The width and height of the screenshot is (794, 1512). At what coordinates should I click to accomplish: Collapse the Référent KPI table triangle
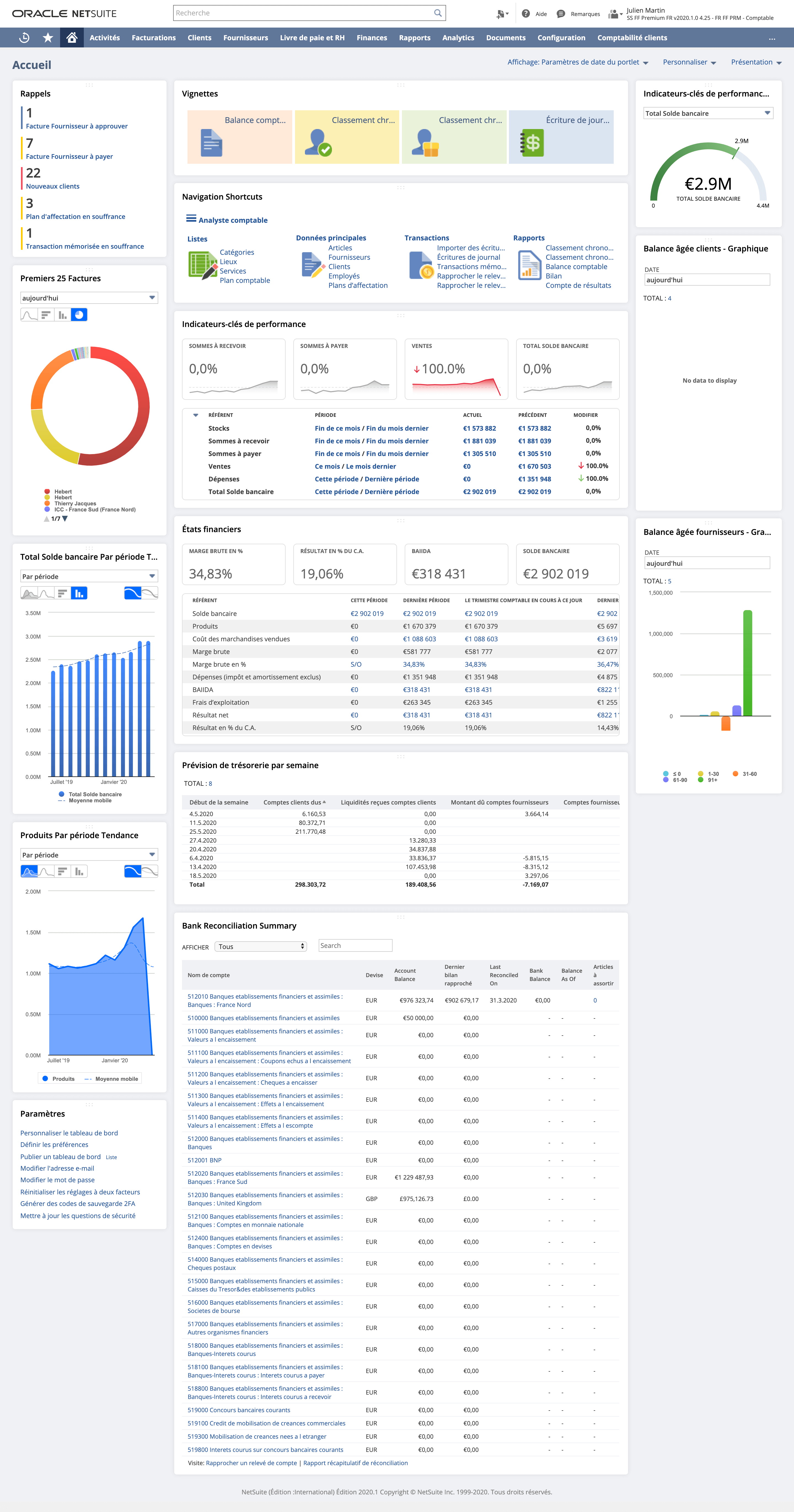tap(195, 415)
